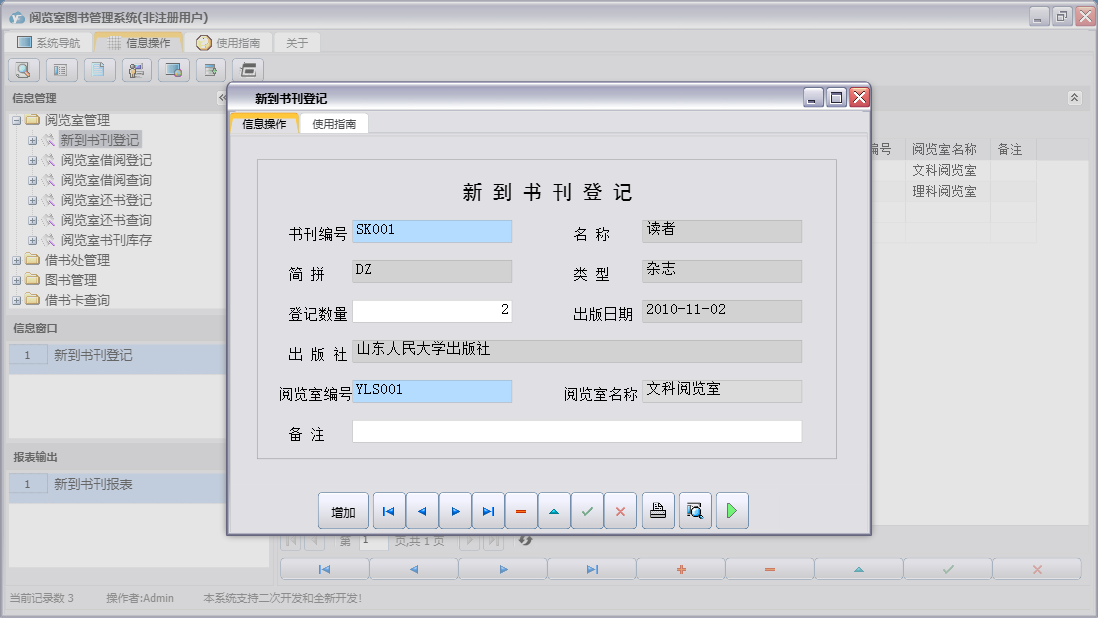1098x618 pixels.
Task: Open the 系统导航 main tab
Action: 48,43
